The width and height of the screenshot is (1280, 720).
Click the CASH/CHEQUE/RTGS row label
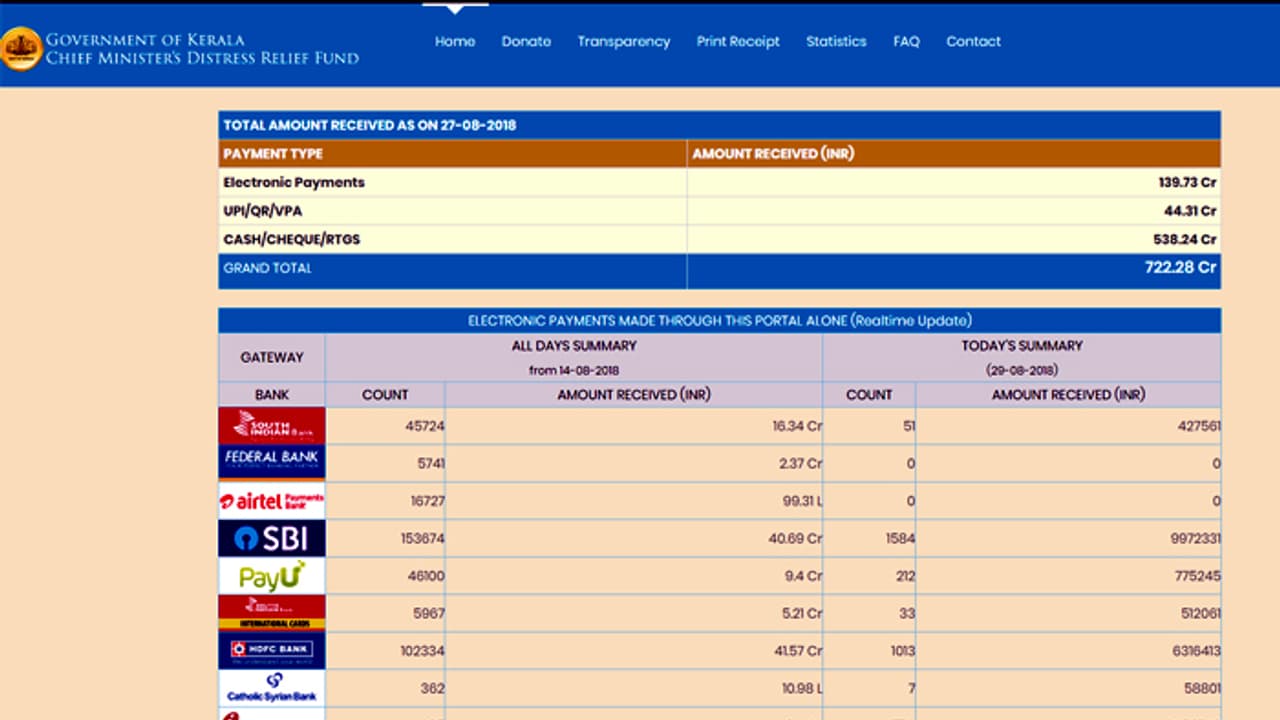click(x=291, y=239)
